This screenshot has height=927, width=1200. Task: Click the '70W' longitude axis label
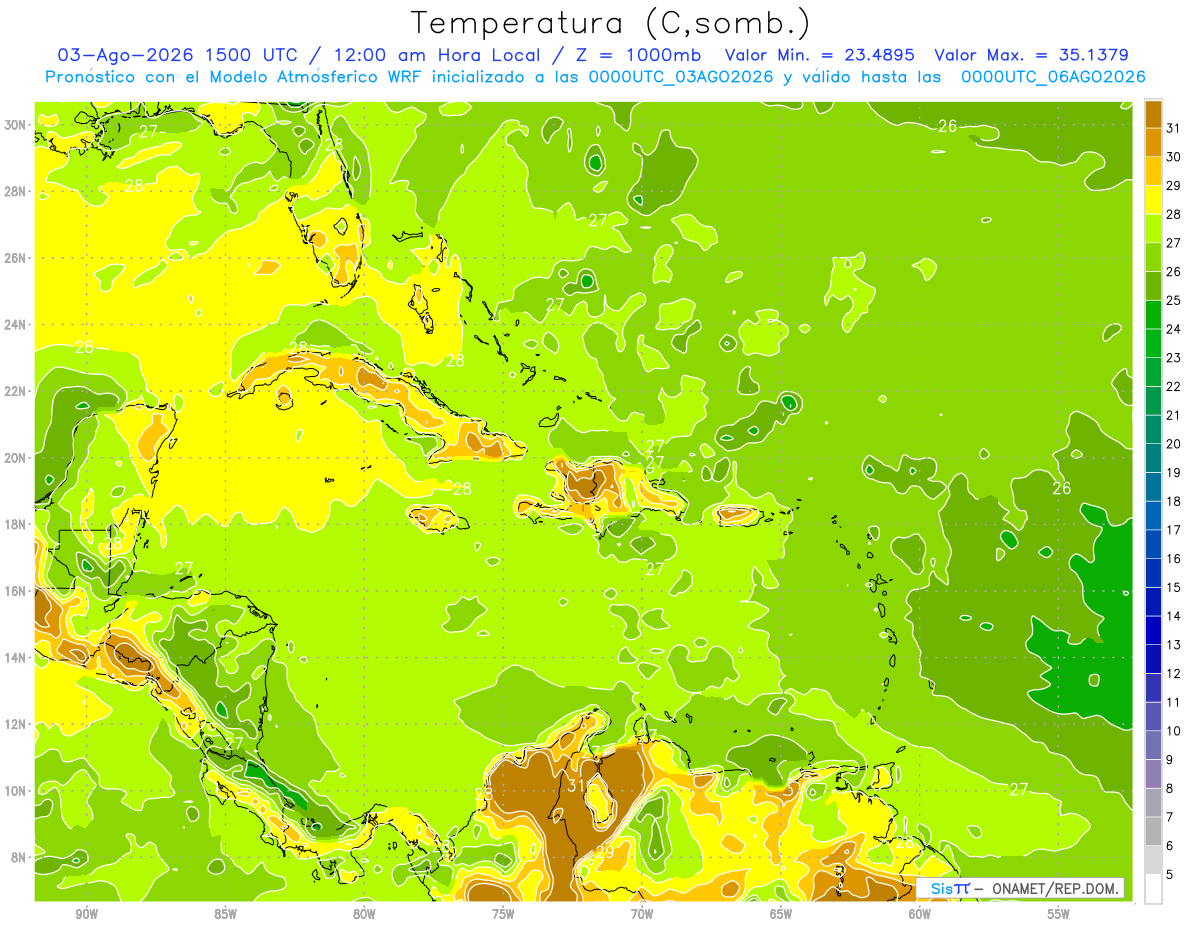point(642,914)
